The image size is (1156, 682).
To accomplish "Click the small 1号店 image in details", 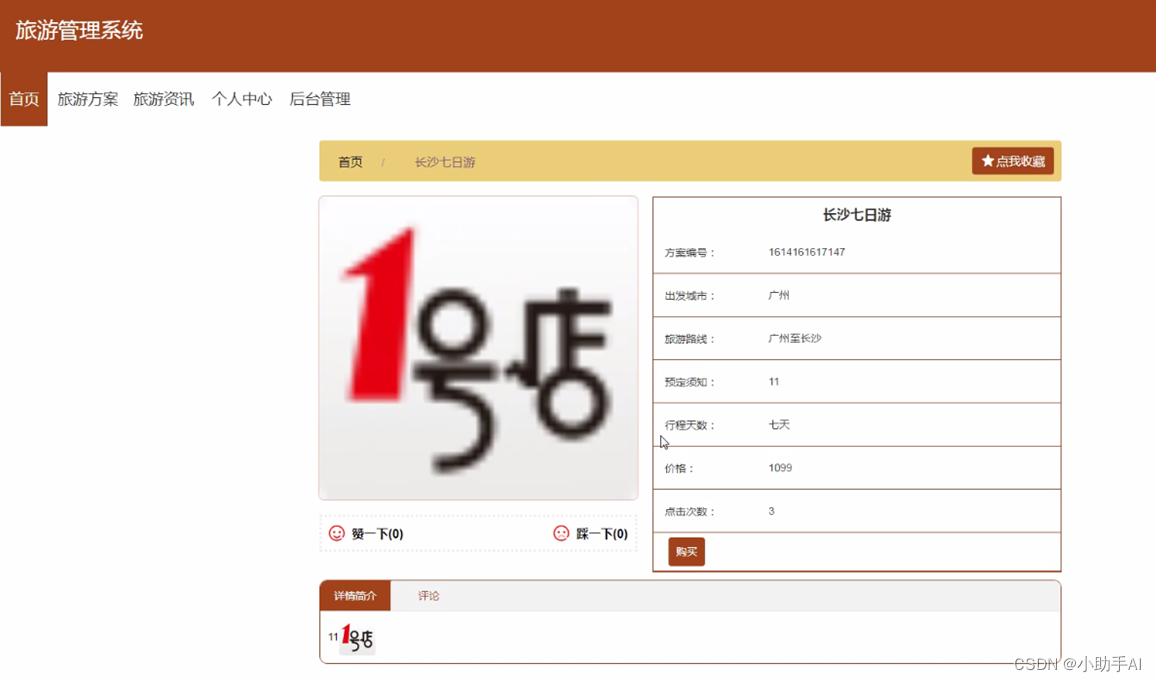I will click(x=357, y=638).
